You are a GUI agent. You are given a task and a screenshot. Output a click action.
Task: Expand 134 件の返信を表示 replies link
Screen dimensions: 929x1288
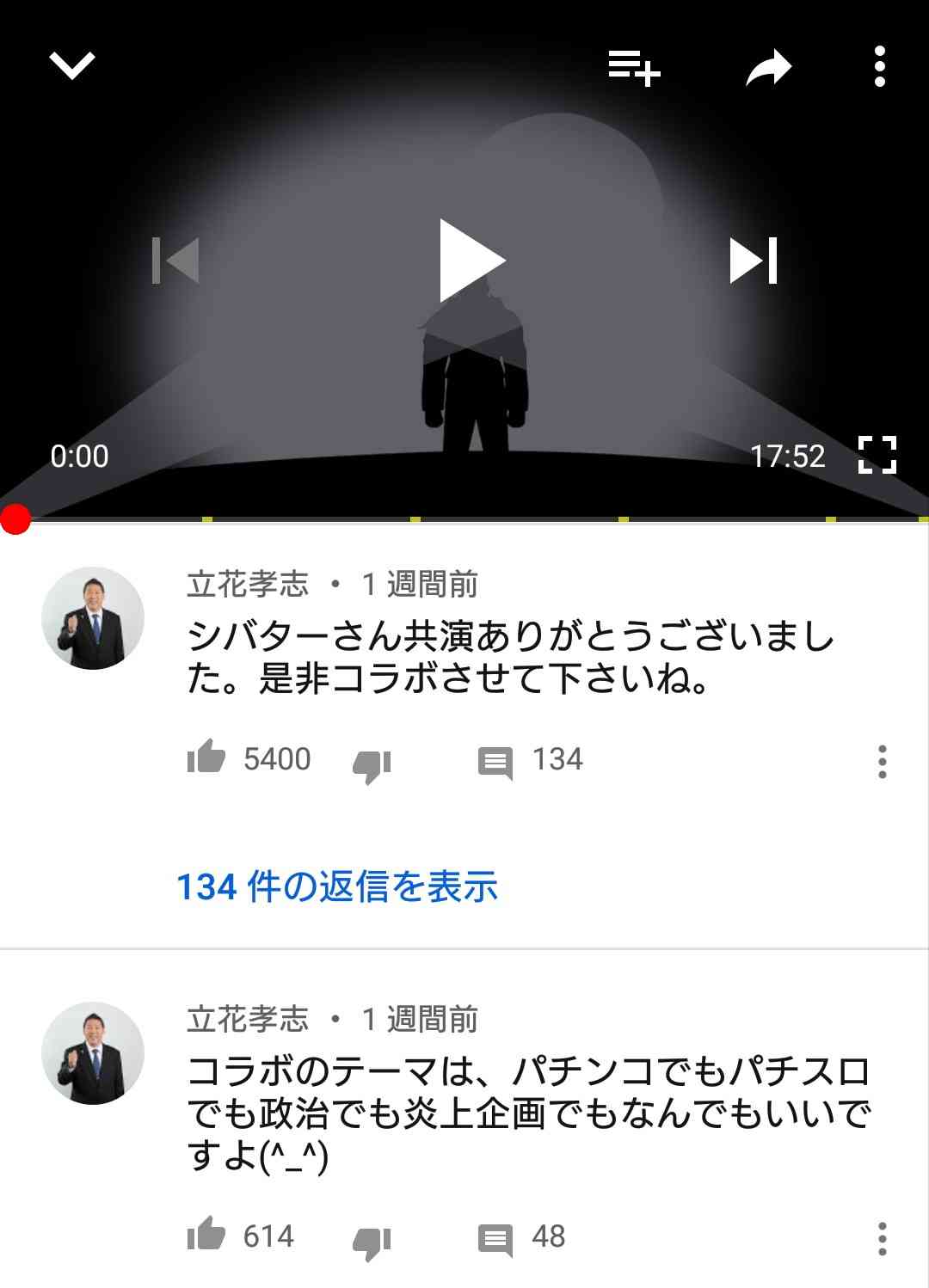[x=337, y=886]
